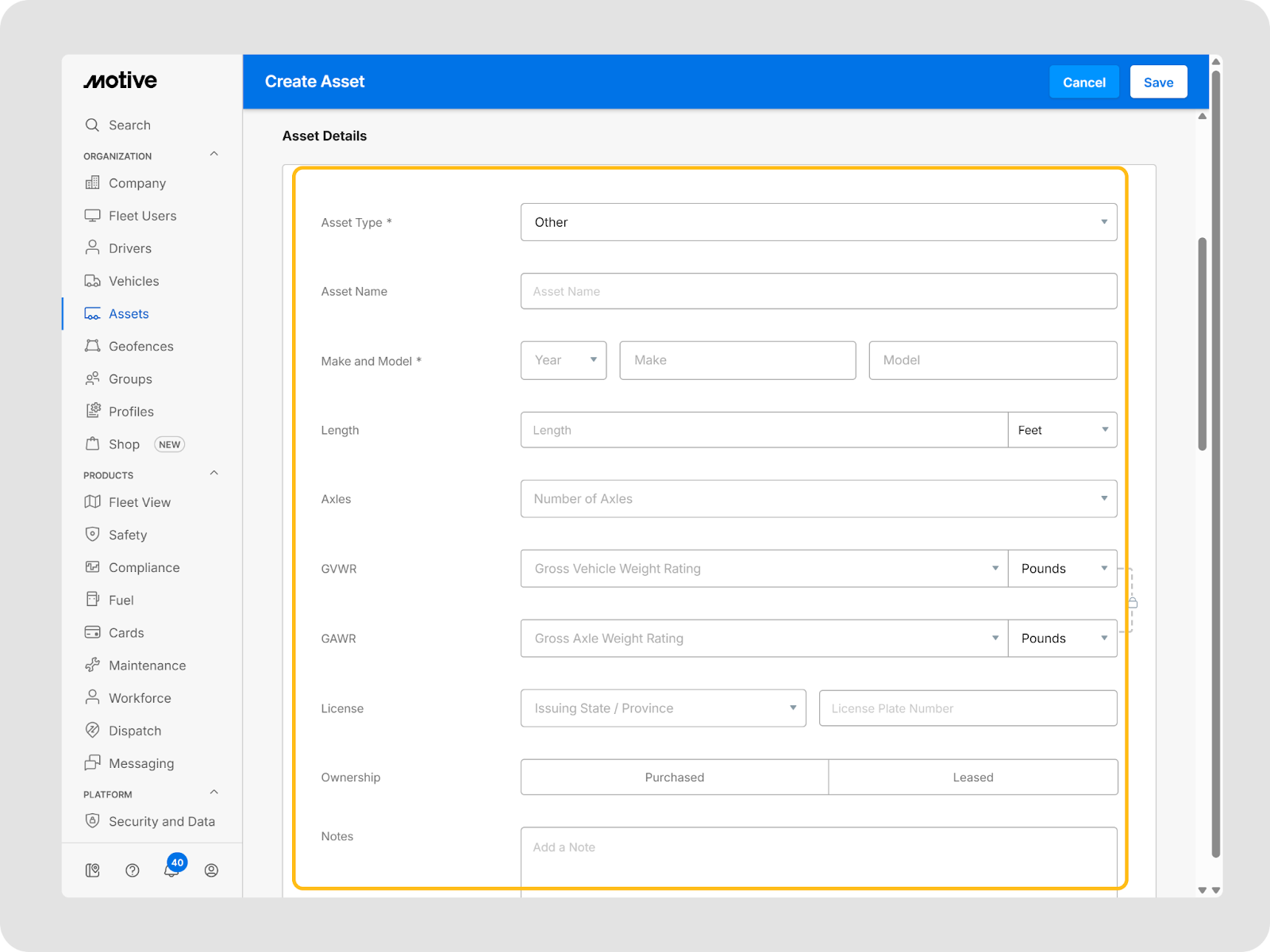Click the Geofences icon in sidebar

click(x=93, y=346)
